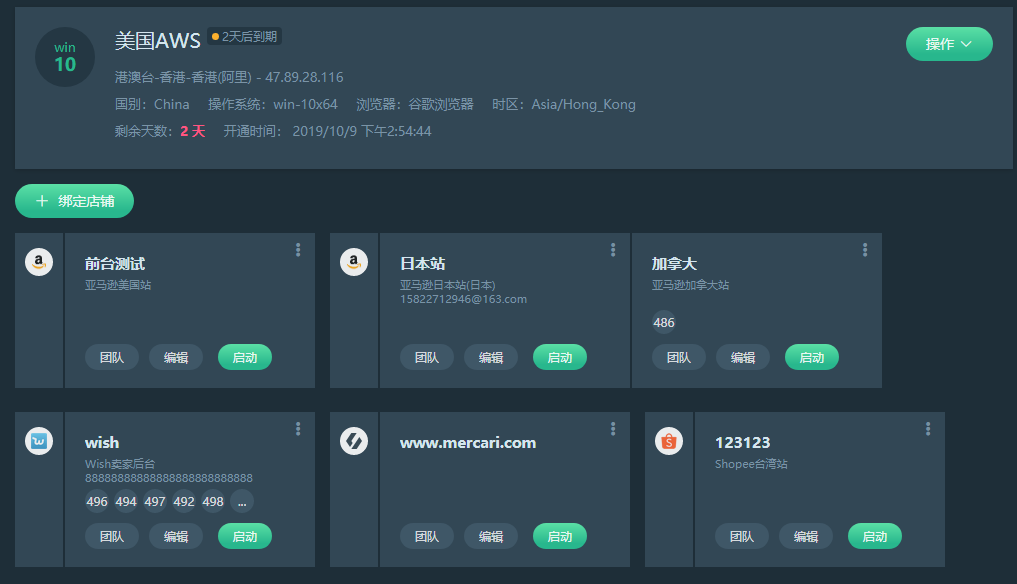Open more options for wish card
The image size is (1017, 584).
point(298,429)
